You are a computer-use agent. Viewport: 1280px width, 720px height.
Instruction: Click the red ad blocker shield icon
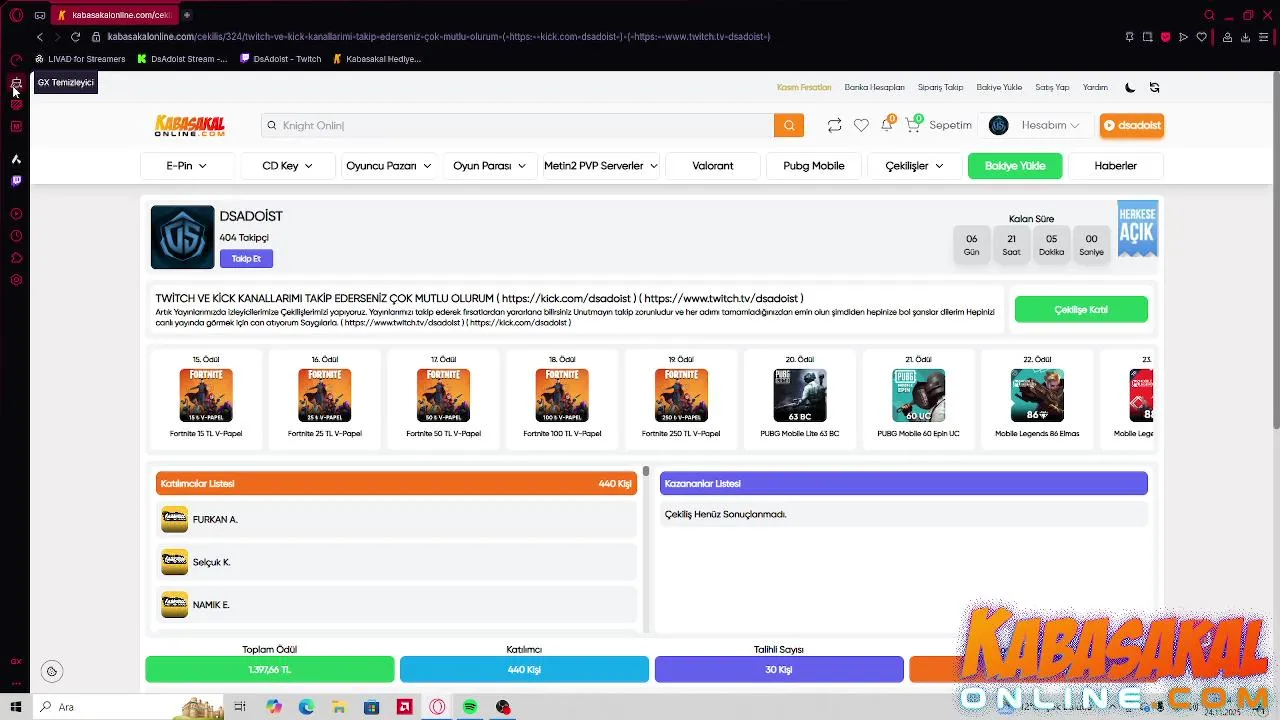tap(1165, 37)
